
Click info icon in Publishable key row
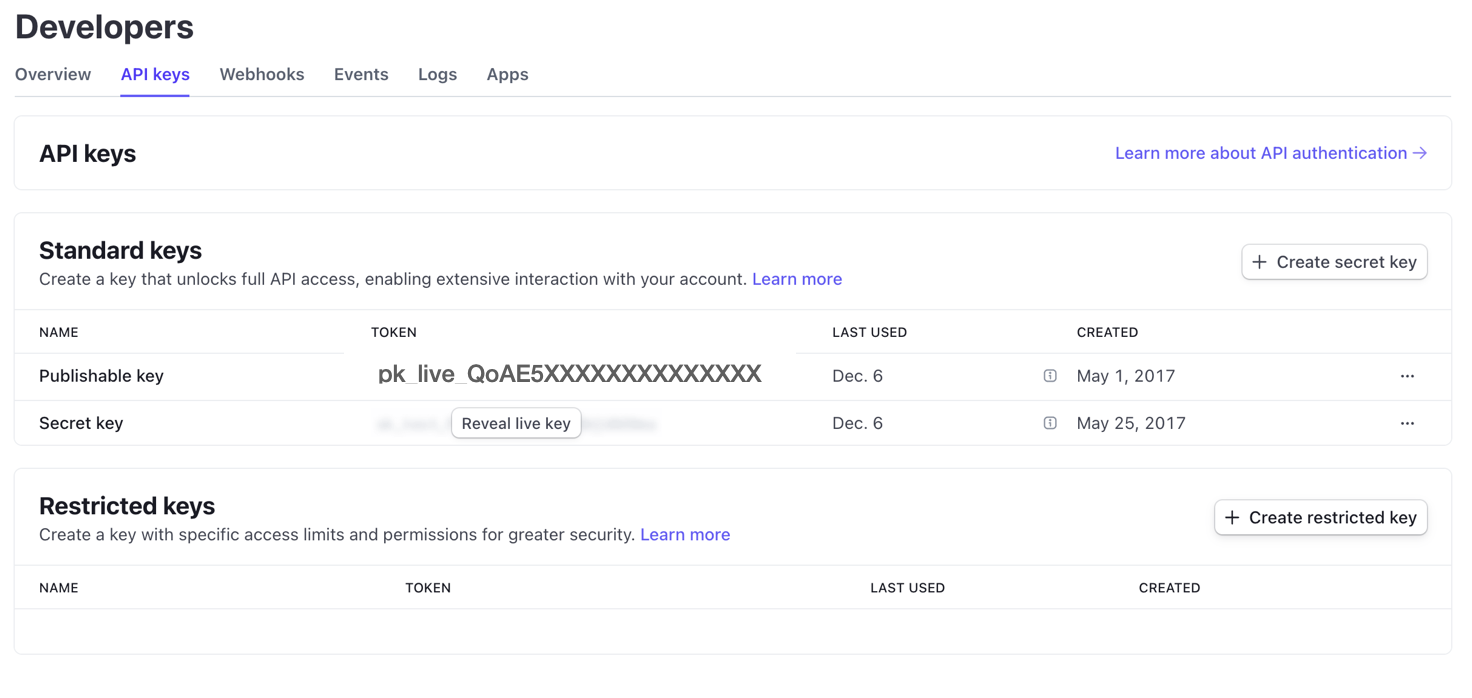coord(1050,376)
